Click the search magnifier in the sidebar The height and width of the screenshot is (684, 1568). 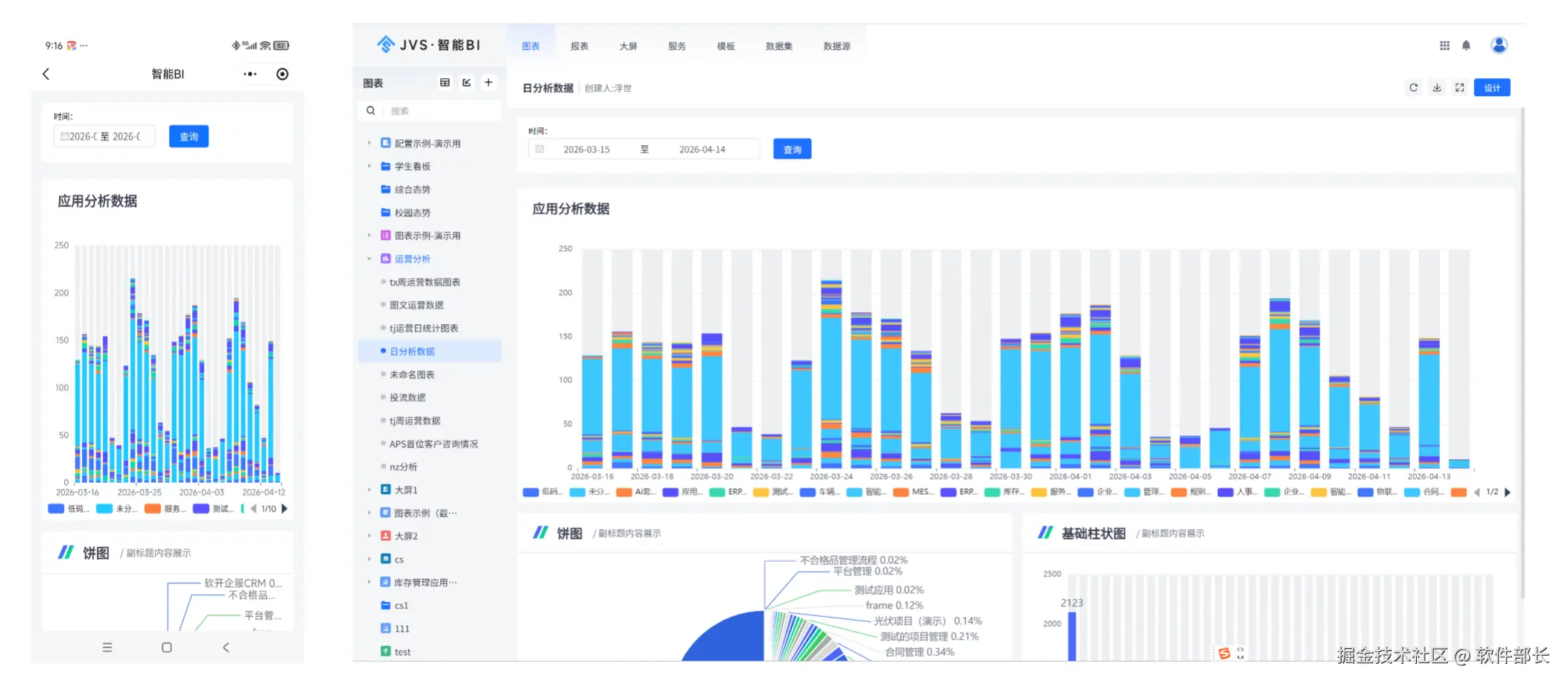(x=371, y=111)
